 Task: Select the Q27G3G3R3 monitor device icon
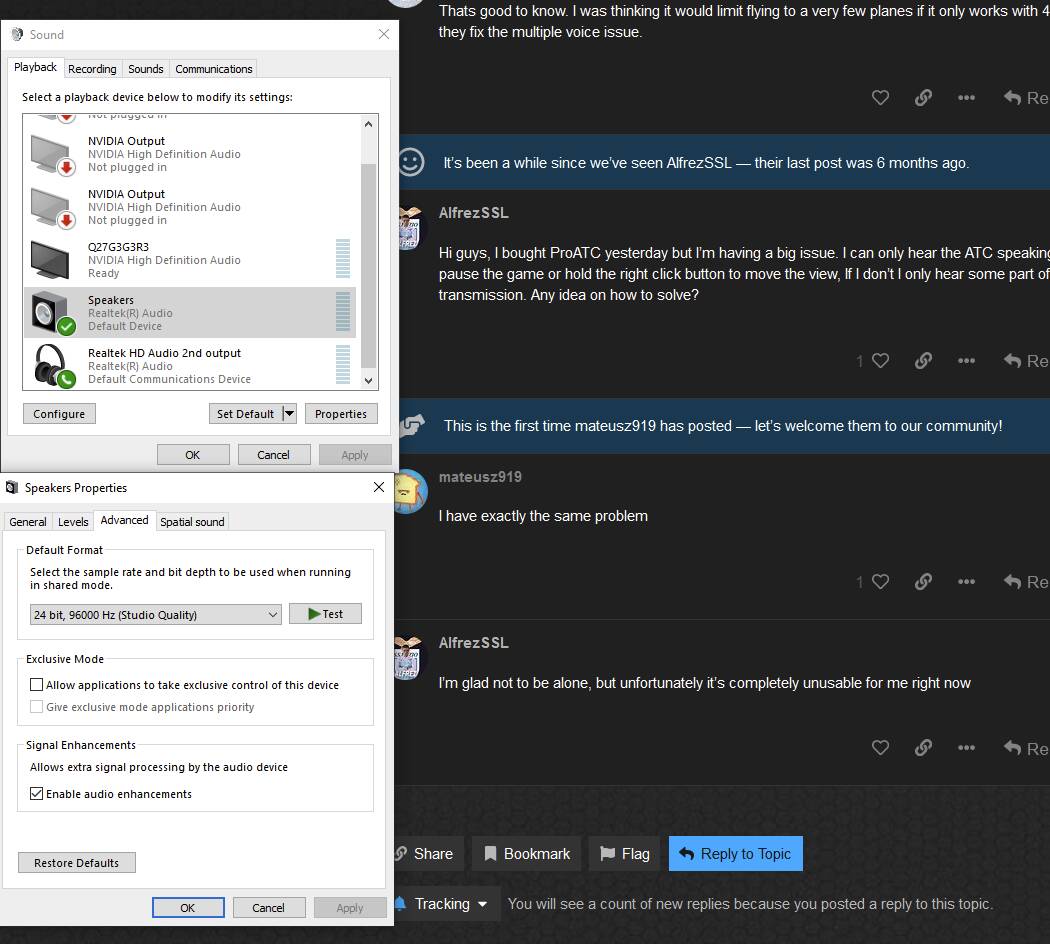50,260
